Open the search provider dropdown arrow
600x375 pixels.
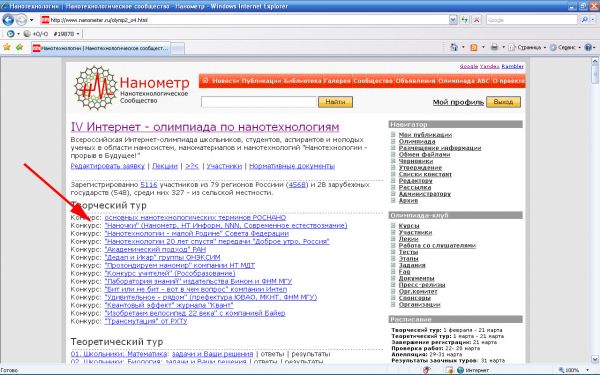tap(594, 20)
